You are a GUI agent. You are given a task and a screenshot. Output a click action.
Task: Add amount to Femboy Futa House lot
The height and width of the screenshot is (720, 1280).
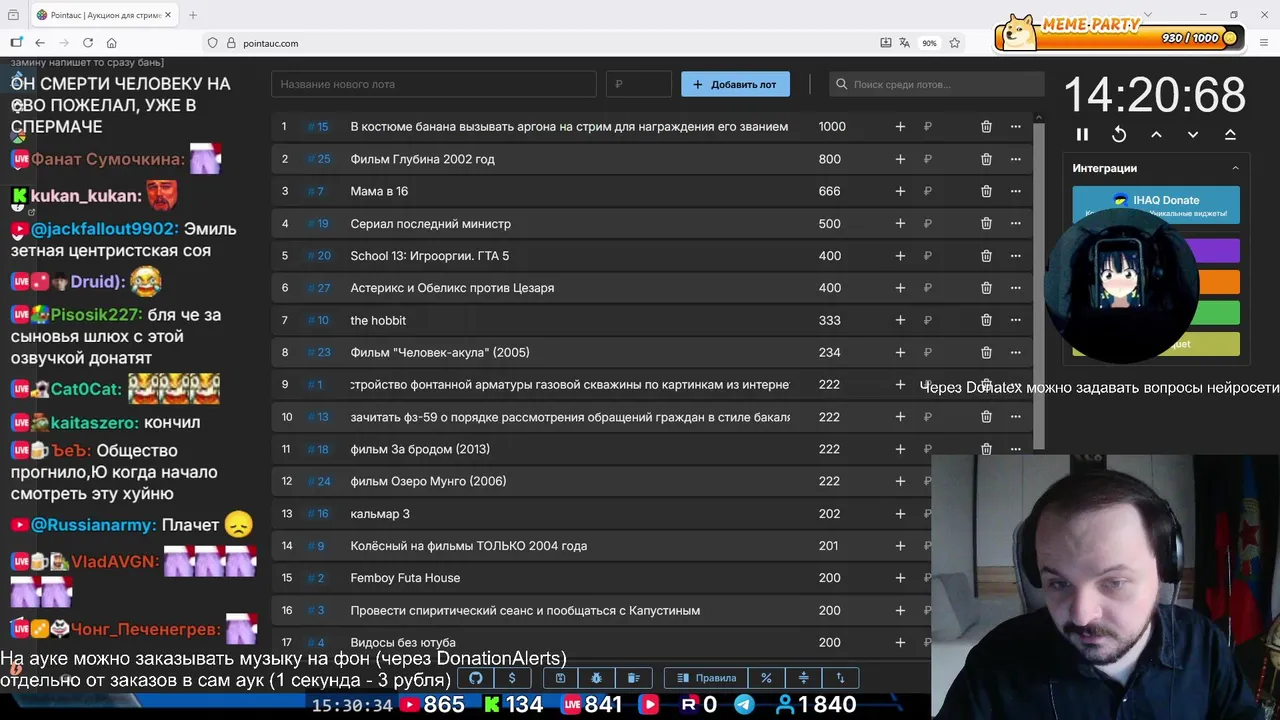900,578
